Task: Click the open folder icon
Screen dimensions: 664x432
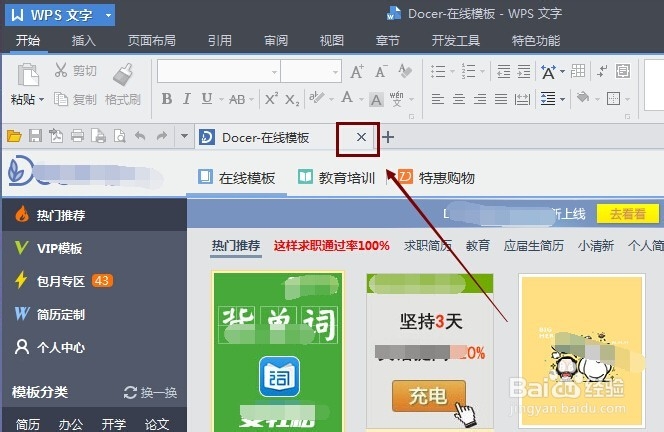Action: [14, 136]
